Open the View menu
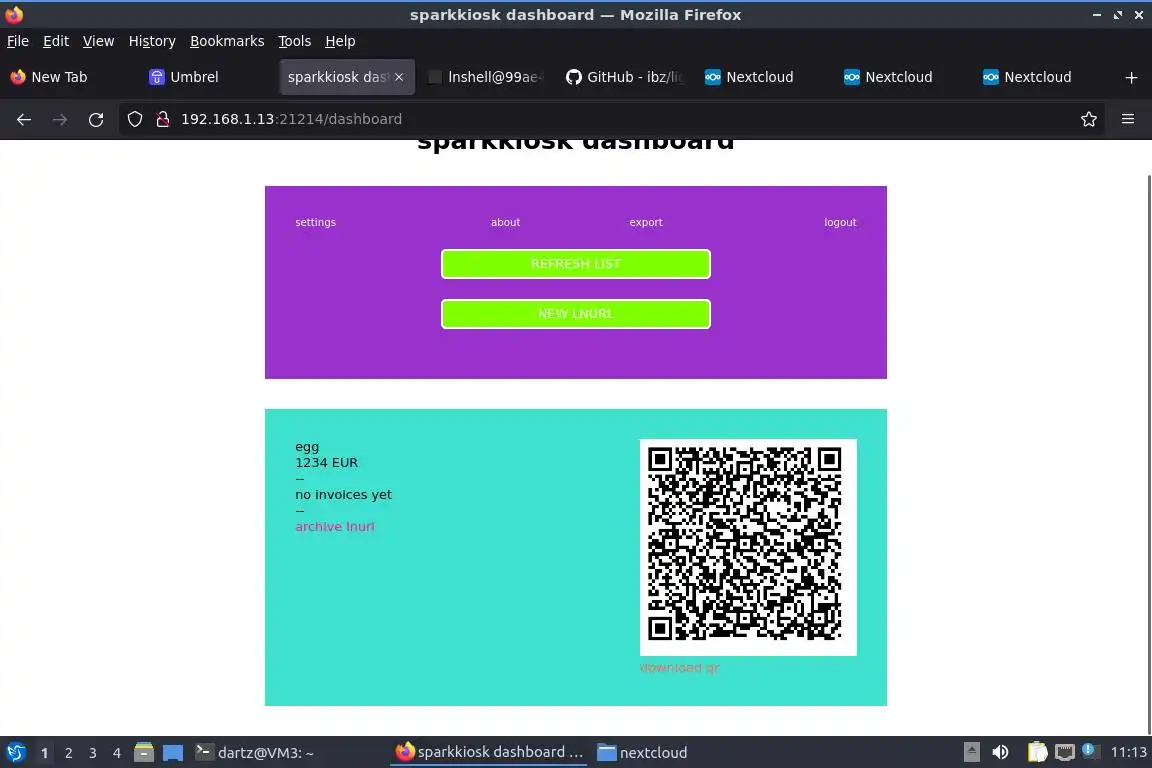Viewport: 1152px width, 768px height. tap(98, 41)
